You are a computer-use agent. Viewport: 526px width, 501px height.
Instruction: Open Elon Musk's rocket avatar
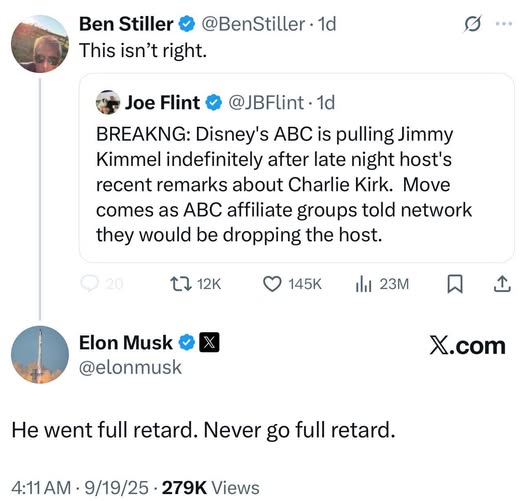40,355
